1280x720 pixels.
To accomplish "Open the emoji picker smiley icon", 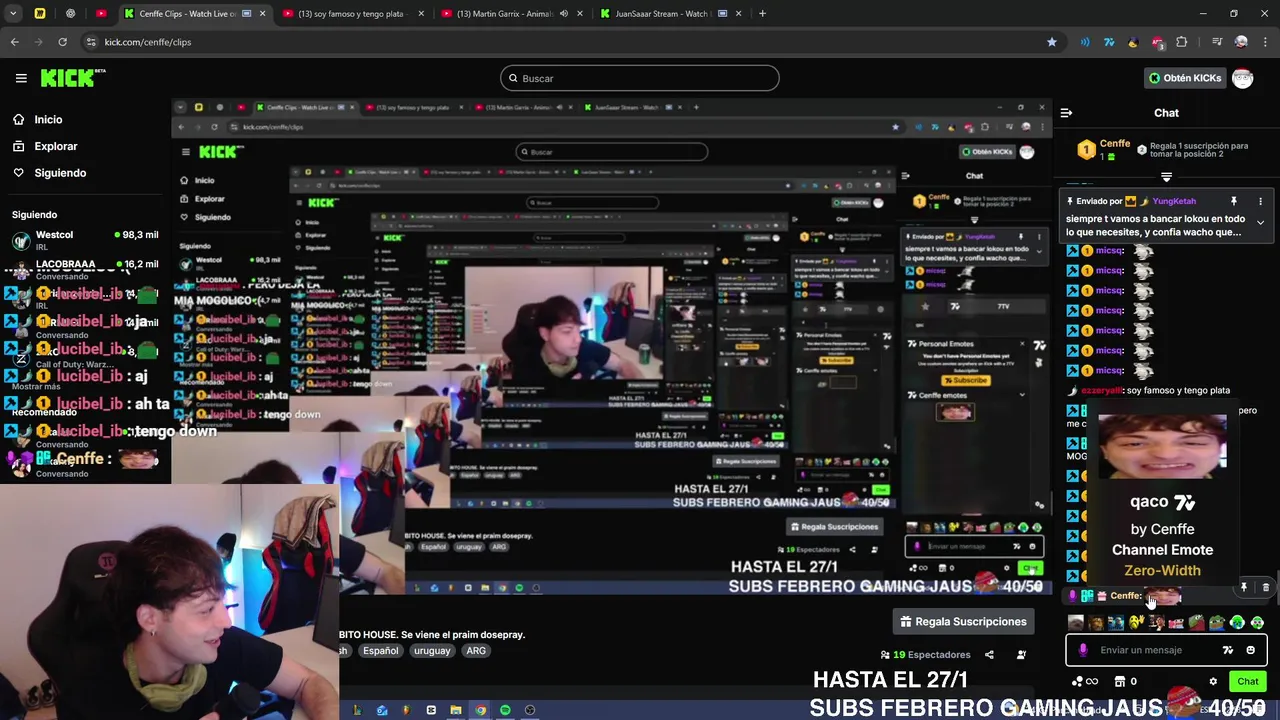I will click(1250, 650).
